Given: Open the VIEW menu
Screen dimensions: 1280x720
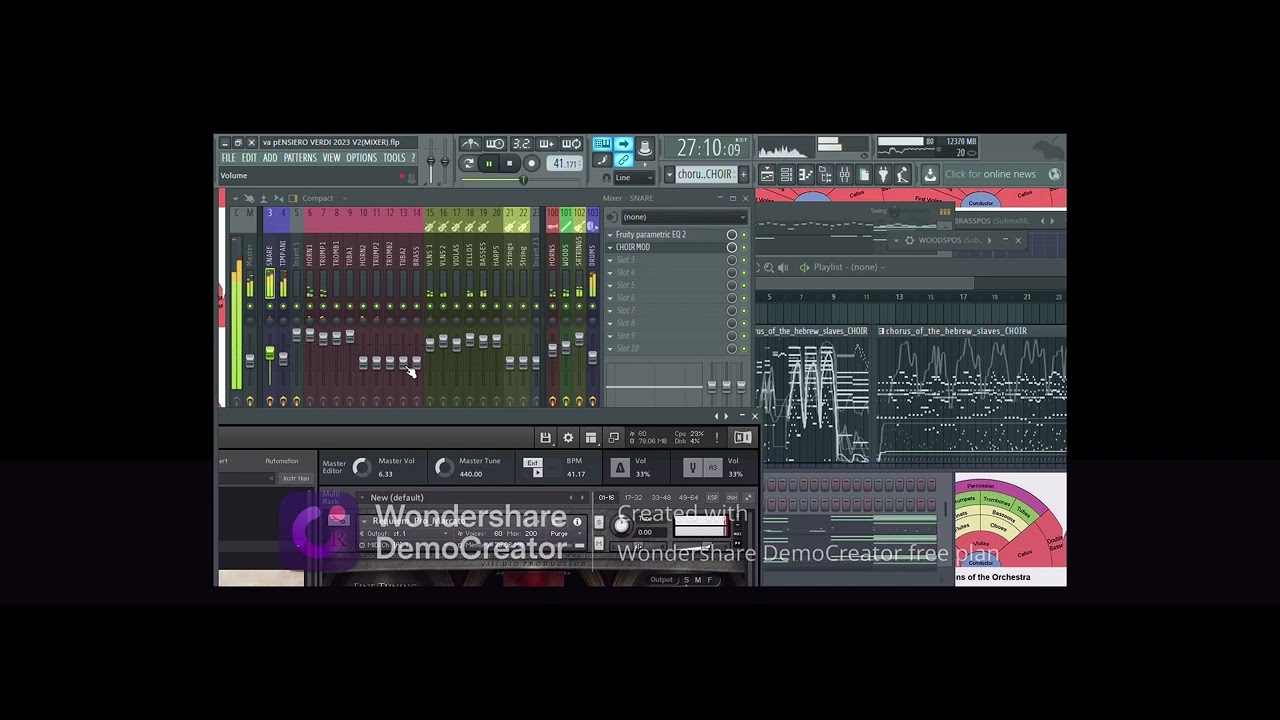Looking at the screenshot, I should pyautogui.click(x=331, y=158).
